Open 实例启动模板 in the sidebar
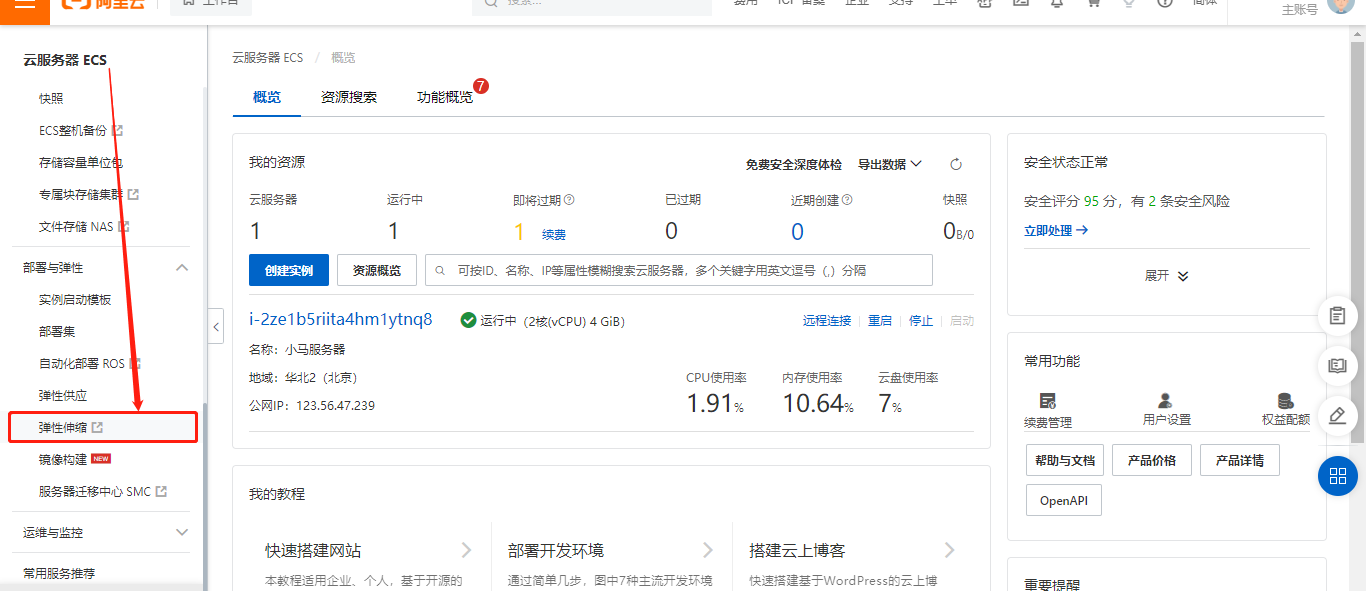This screenshot has height=591, width=1366. [75, 300]
